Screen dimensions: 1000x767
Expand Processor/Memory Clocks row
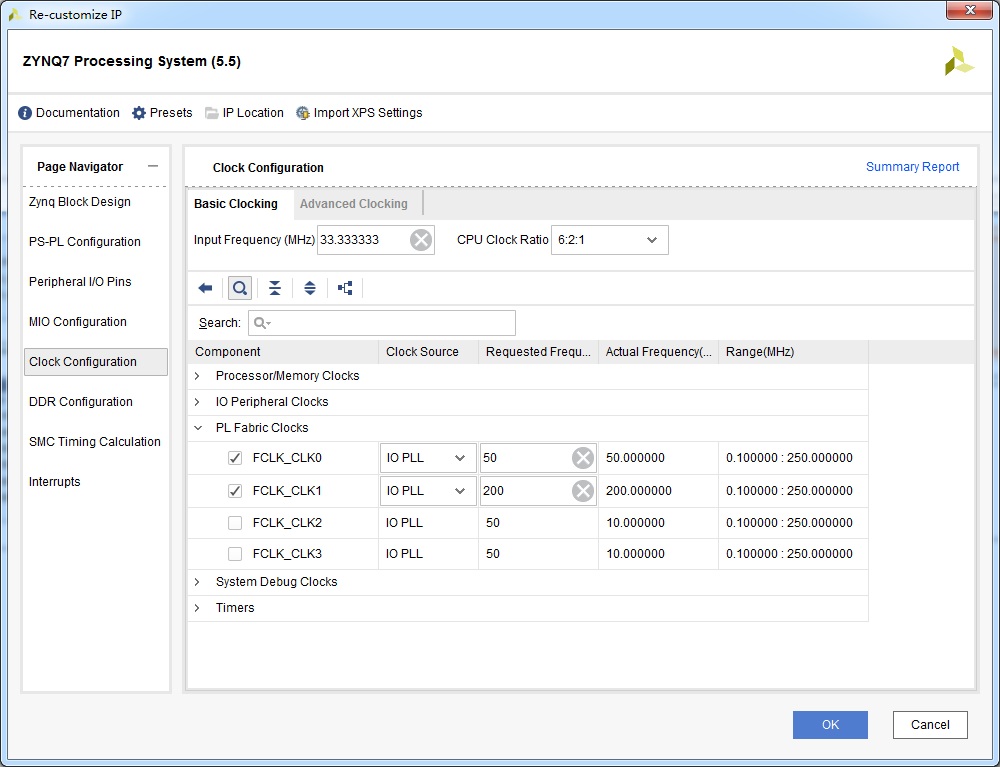coord(197,376)
